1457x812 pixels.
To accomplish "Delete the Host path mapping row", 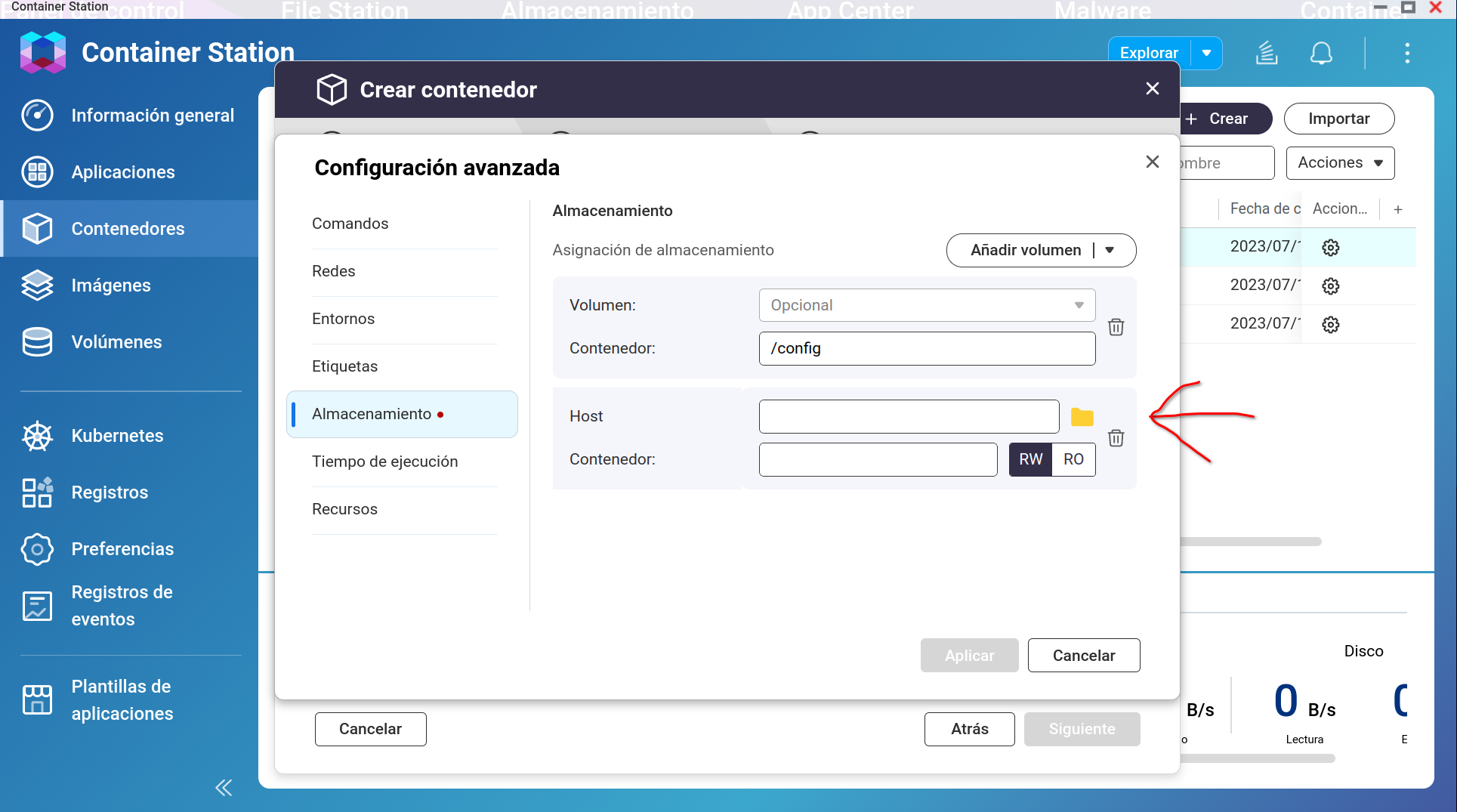I will click(x=1116, y=438).
